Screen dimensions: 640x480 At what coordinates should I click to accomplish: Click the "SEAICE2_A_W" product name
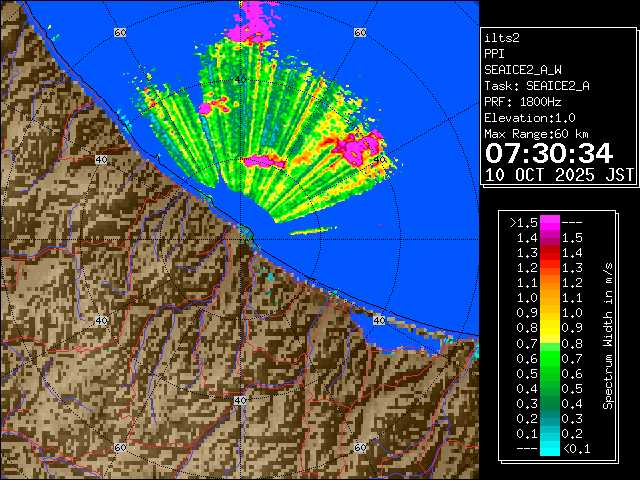(522, 70)
